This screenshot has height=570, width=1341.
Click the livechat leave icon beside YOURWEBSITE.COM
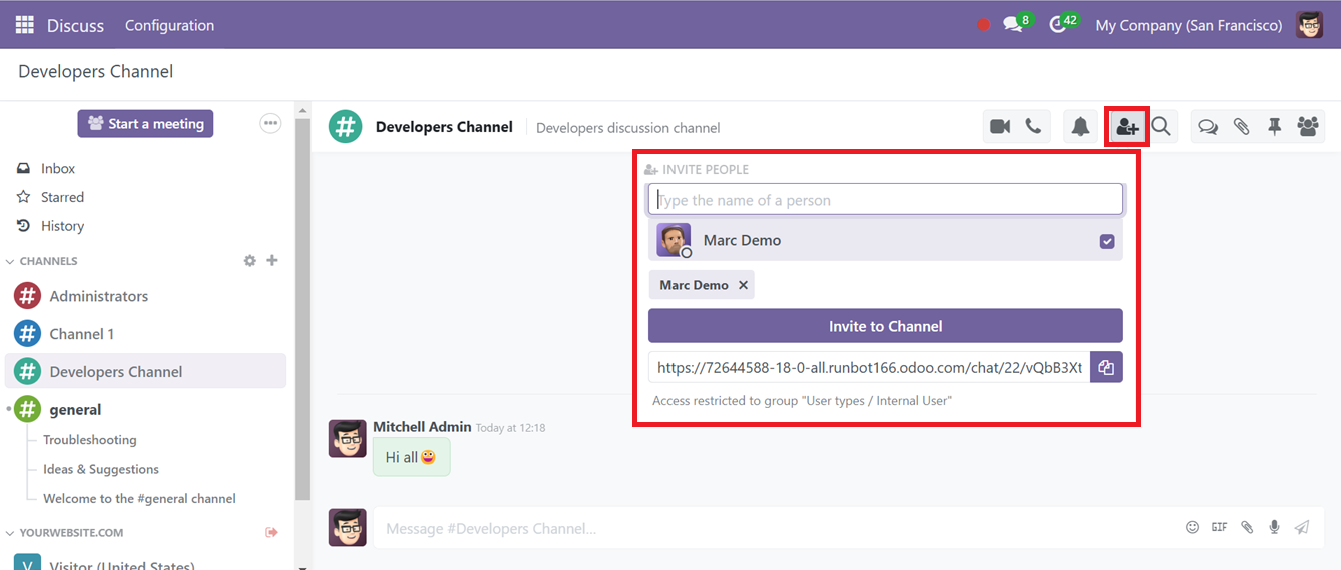click(271, 533)
